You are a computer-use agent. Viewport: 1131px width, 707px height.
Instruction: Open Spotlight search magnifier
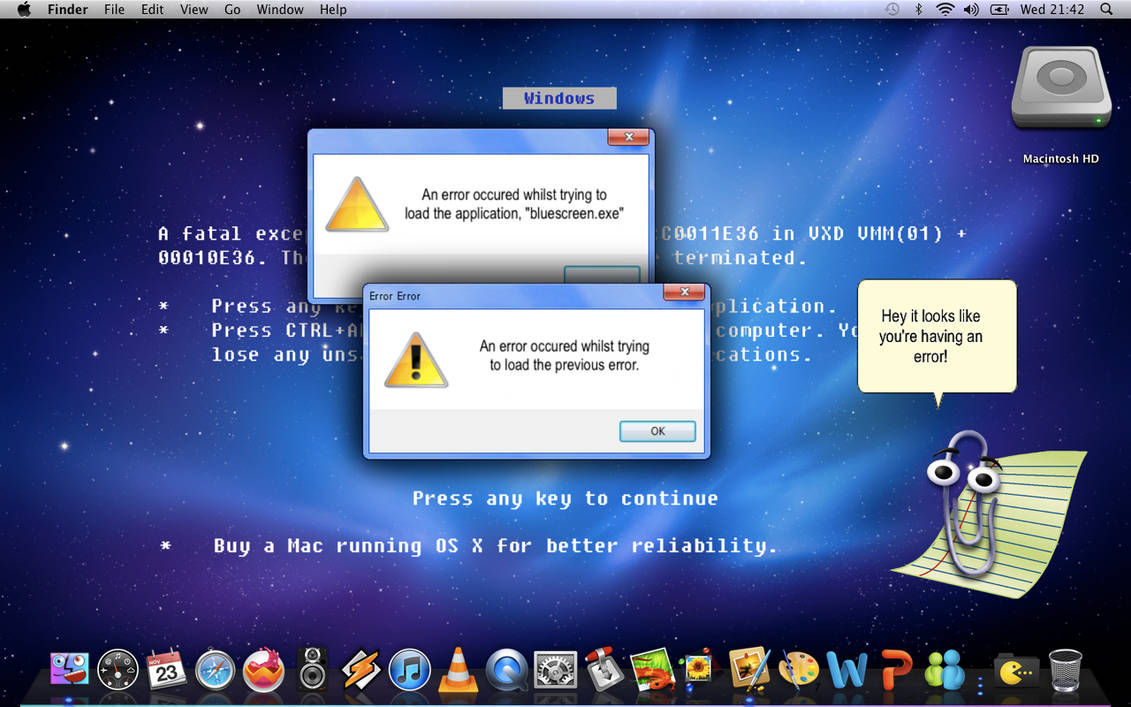(x=1106, y=9)
